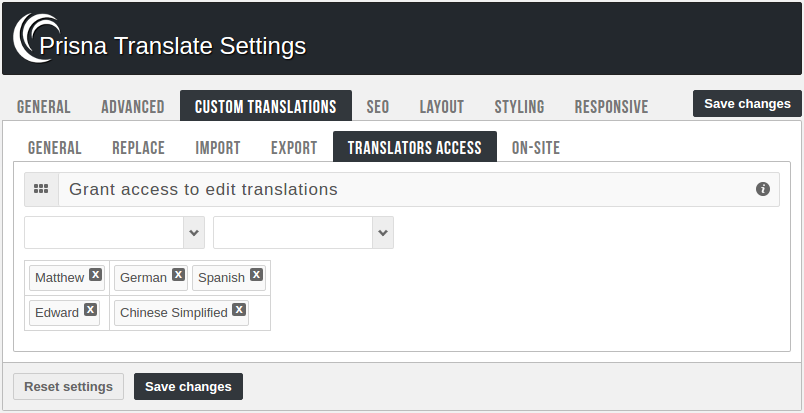804x413 pixels.
Task: Remove German language from Matthew
Action: click(178, 275)
